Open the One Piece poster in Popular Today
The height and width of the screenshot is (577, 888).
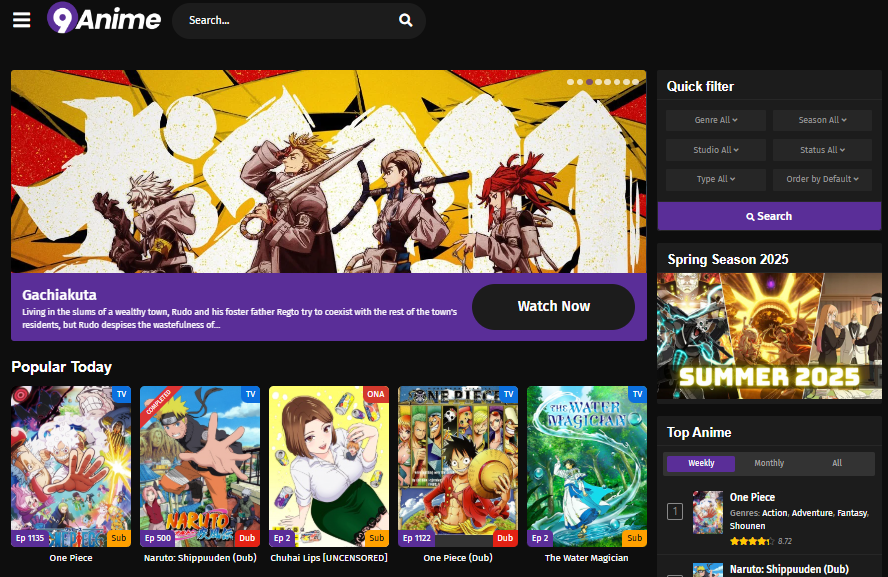click(71, 466)
